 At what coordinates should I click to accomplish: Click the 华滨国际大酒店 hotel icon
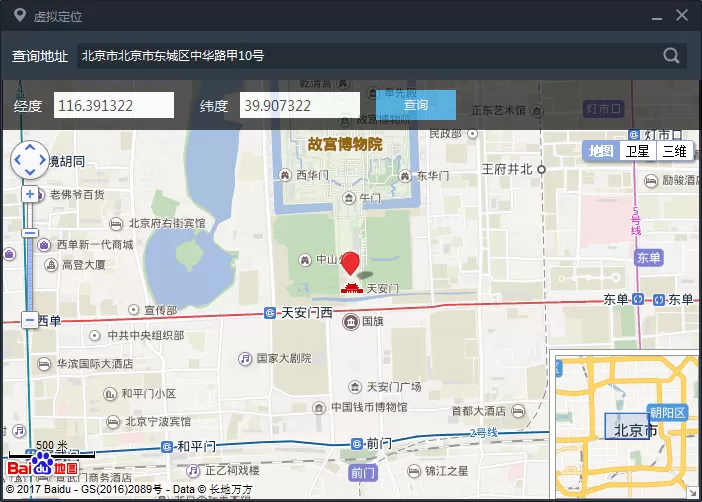[x=43, y=364]
